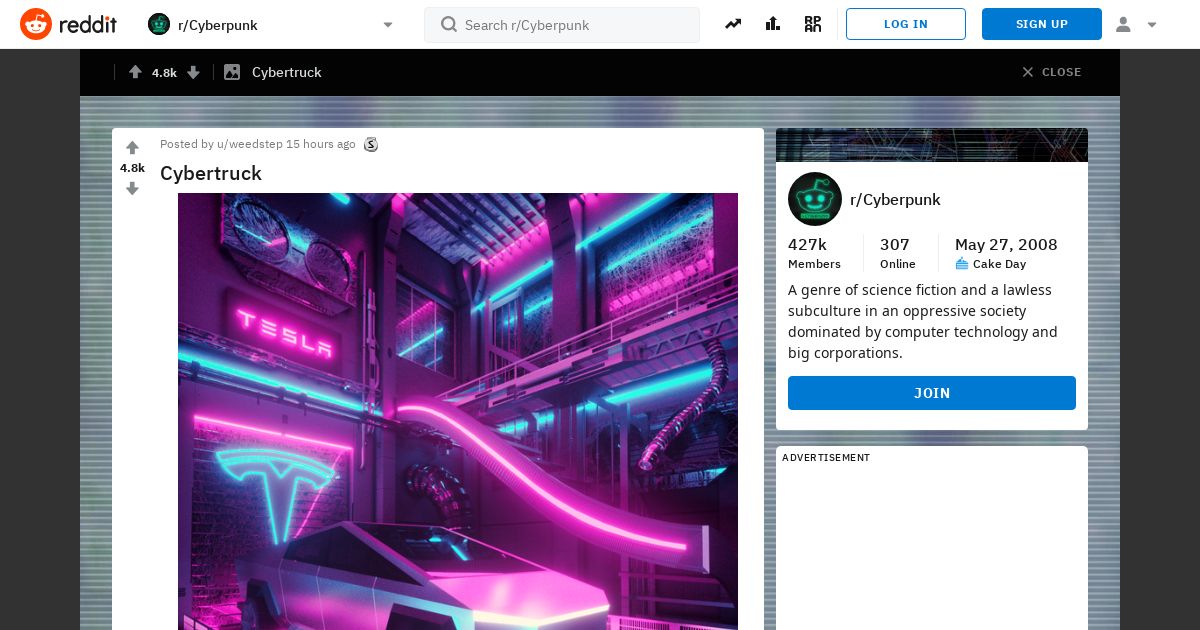Viewport: 1200px width, 630px height.
Task: Click the Cybertruck title in the black bar
Action: tap(287, 72)
